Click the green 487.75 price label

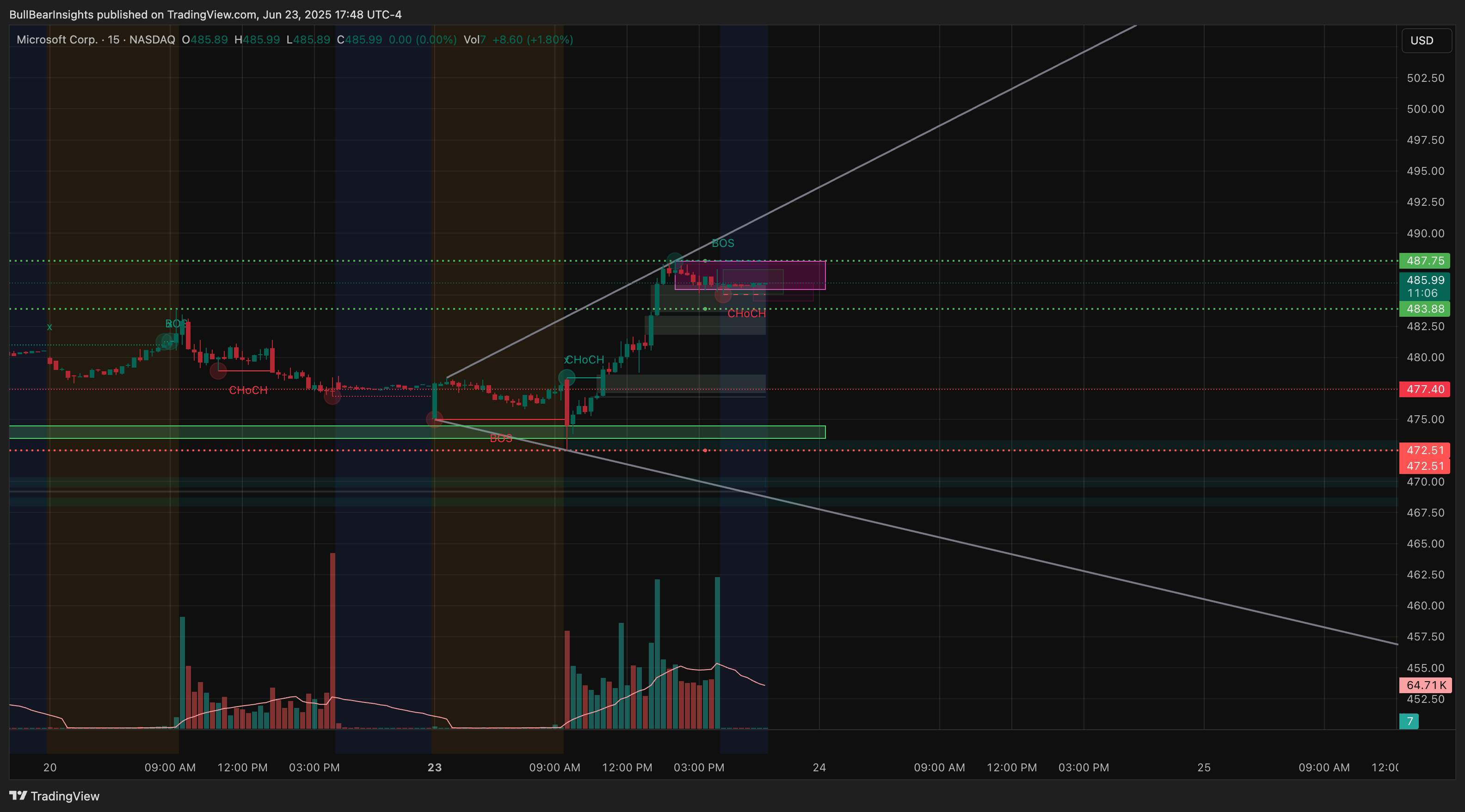tap(1425, 260)
